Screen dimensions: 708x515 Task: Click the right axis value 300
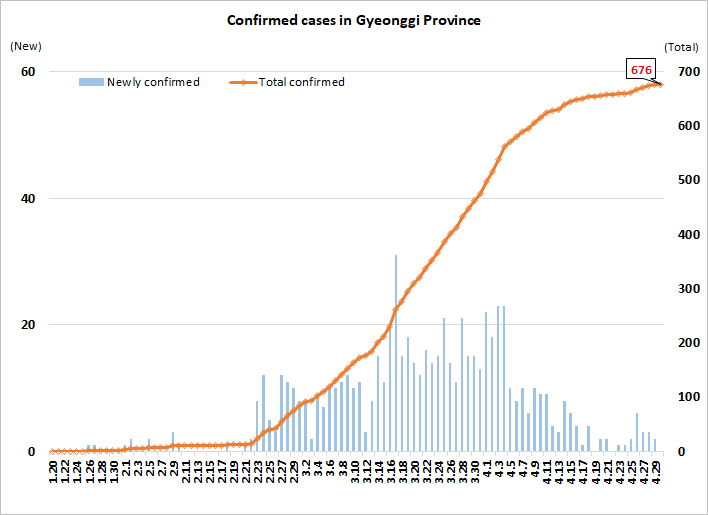(689, 289)
